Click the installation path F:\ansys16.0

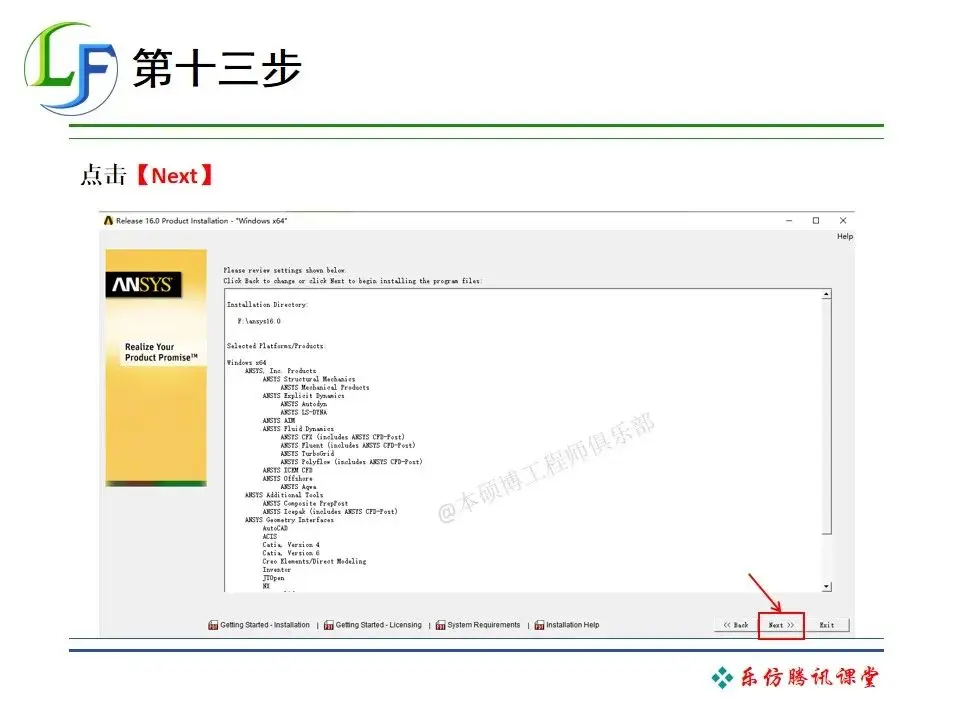point(259,321)
